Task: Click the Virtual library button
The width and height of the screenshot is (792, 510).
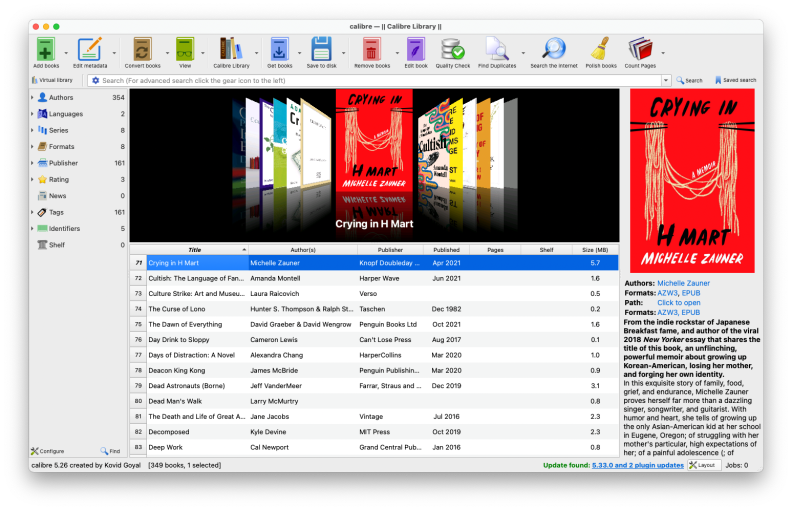Action: [x=53, y=80]
